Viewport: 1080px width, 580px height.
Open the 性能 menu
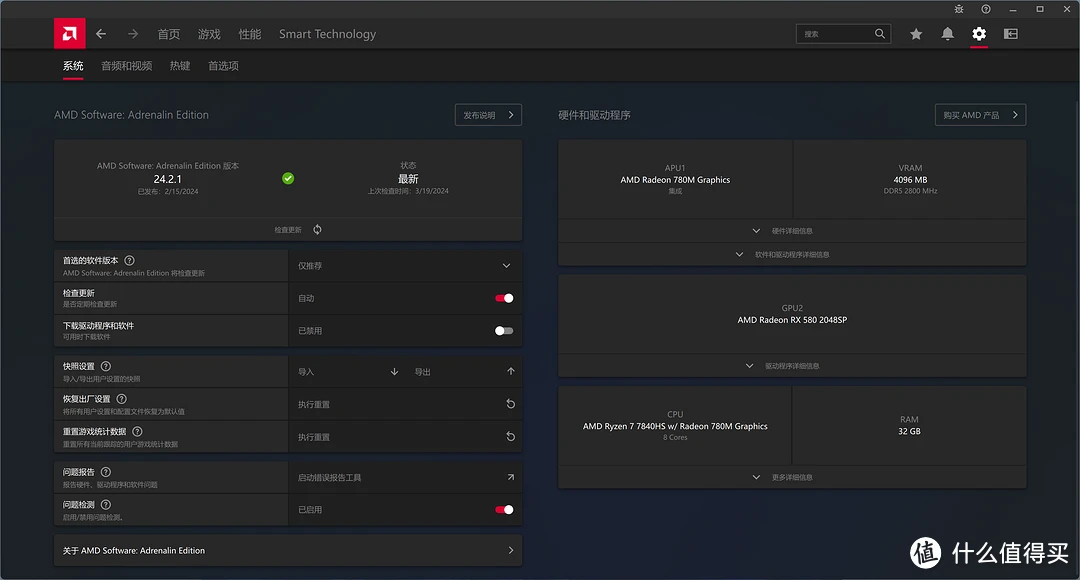(x=250, y=34)
